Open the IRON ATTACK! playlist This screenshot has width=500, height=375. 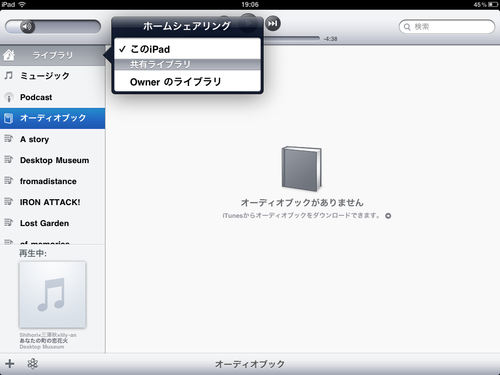[x=52, y=202]
